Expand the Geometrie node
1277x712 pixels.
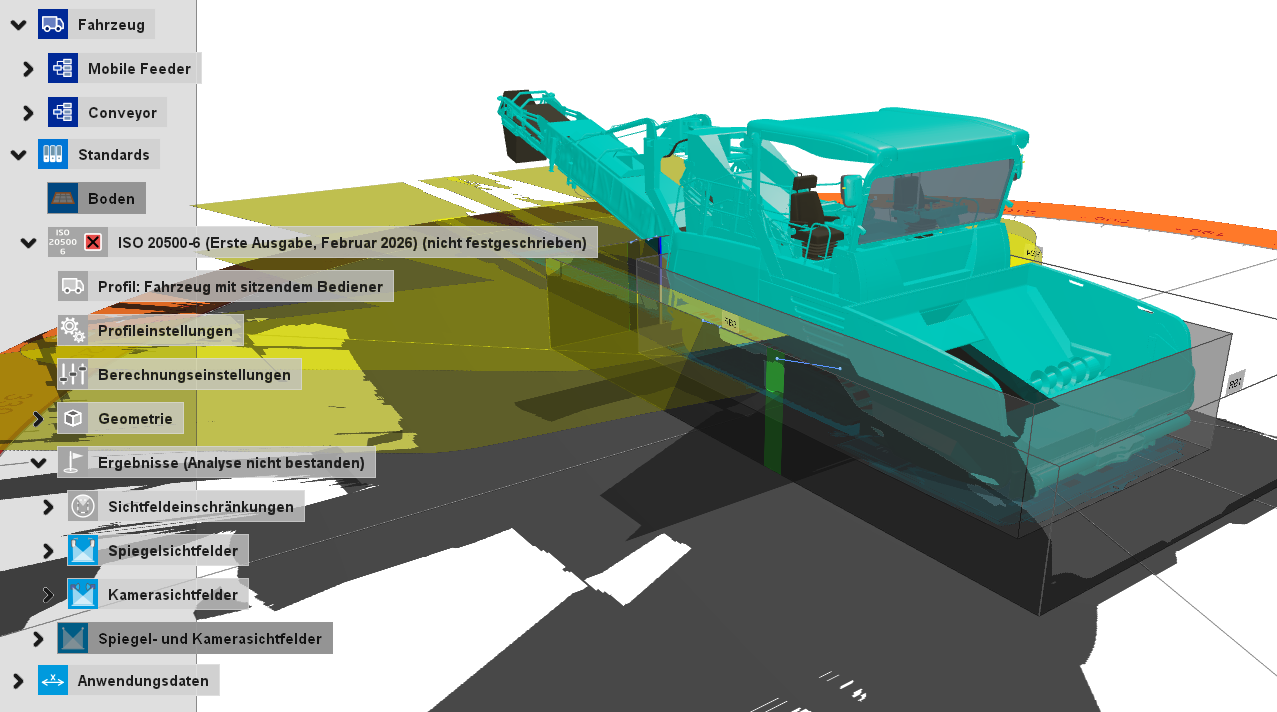click(38, 419)
